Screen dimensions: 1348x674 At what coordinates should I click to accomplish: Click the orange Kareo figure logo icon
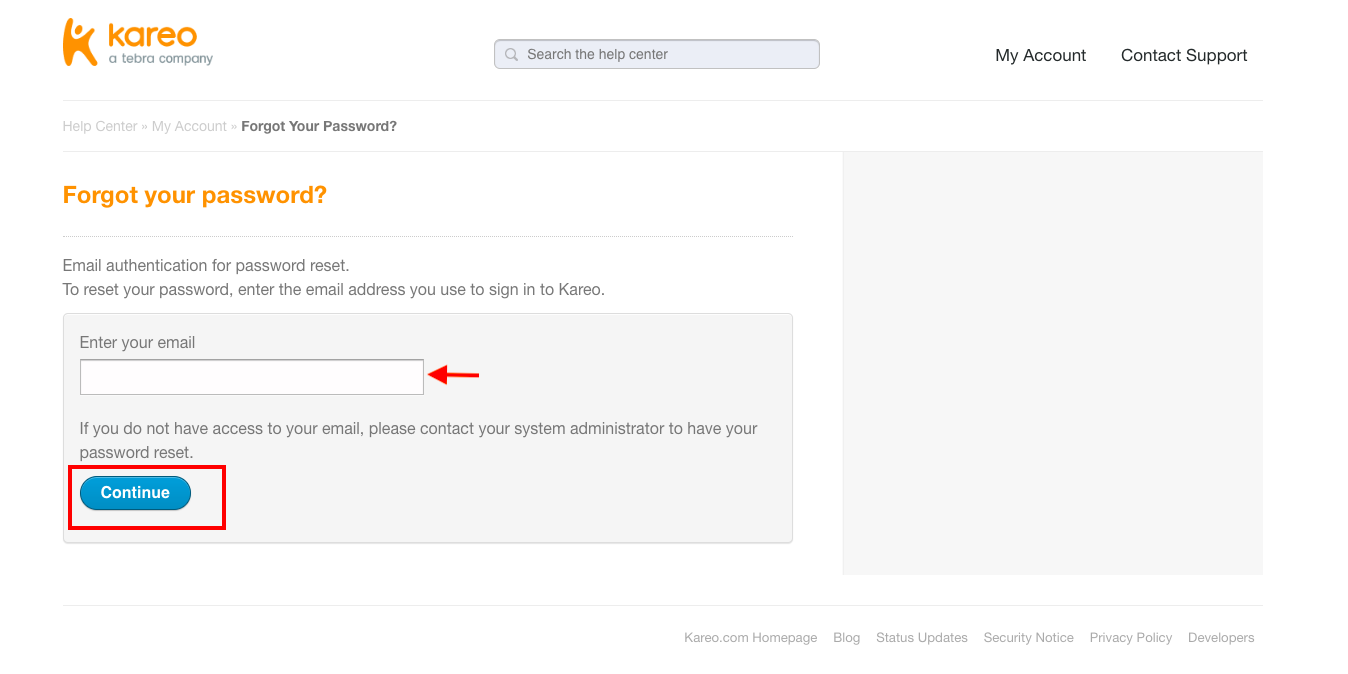click(x=80, y=42)
